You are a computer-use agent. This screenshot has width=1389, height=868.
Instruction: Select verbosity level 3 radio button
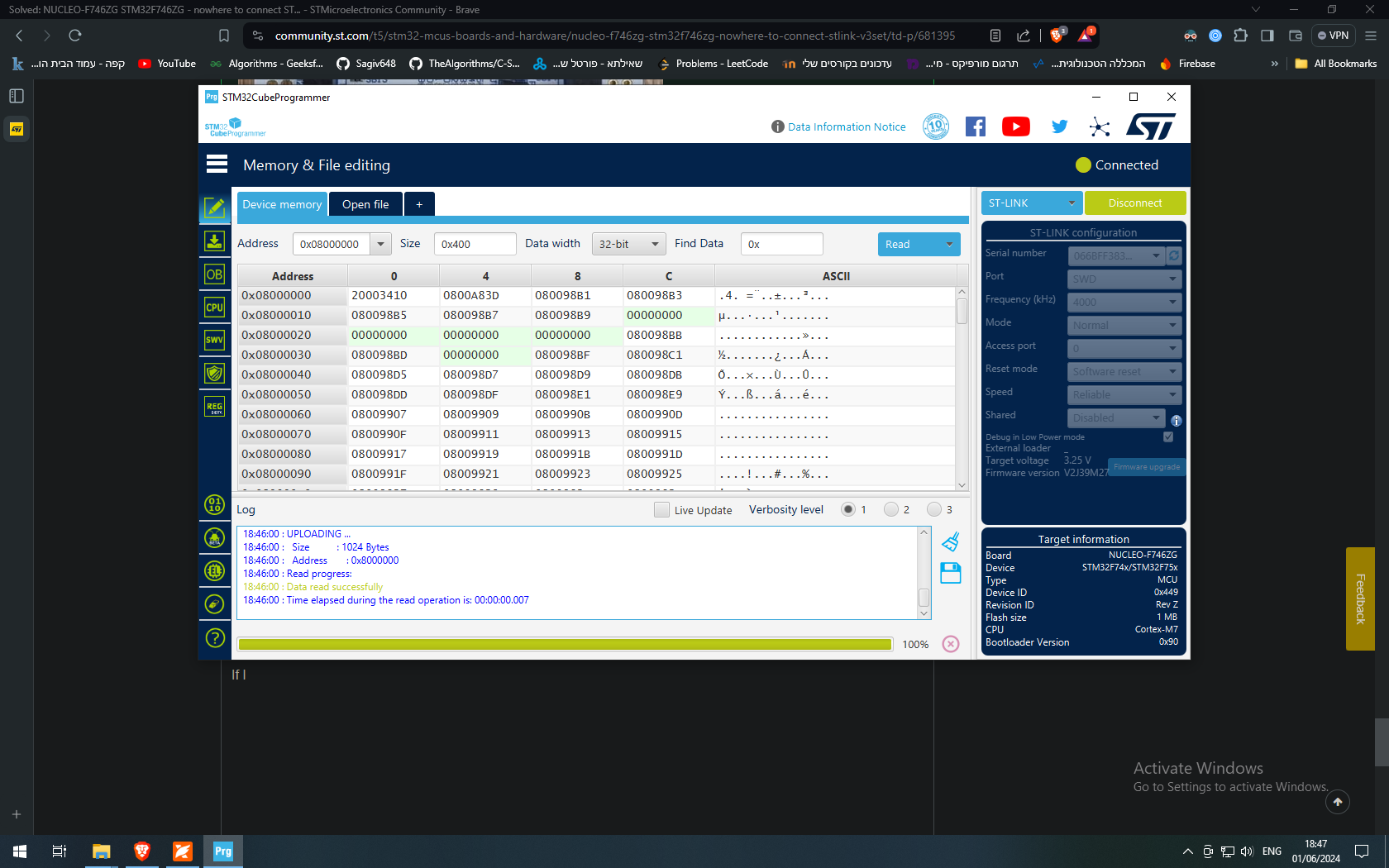(935, 509)
